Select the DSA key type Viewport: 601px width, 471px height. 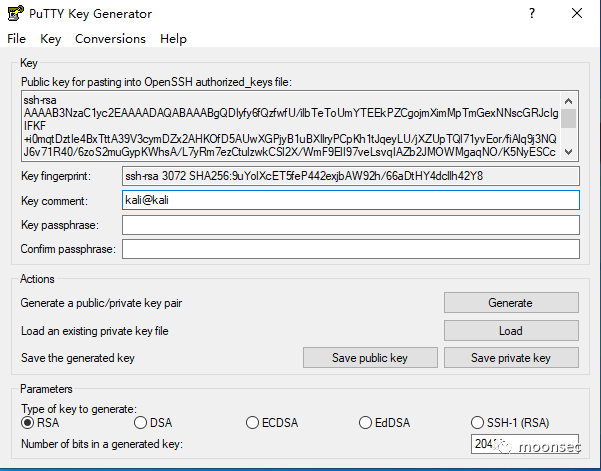(x=153, y=423)
